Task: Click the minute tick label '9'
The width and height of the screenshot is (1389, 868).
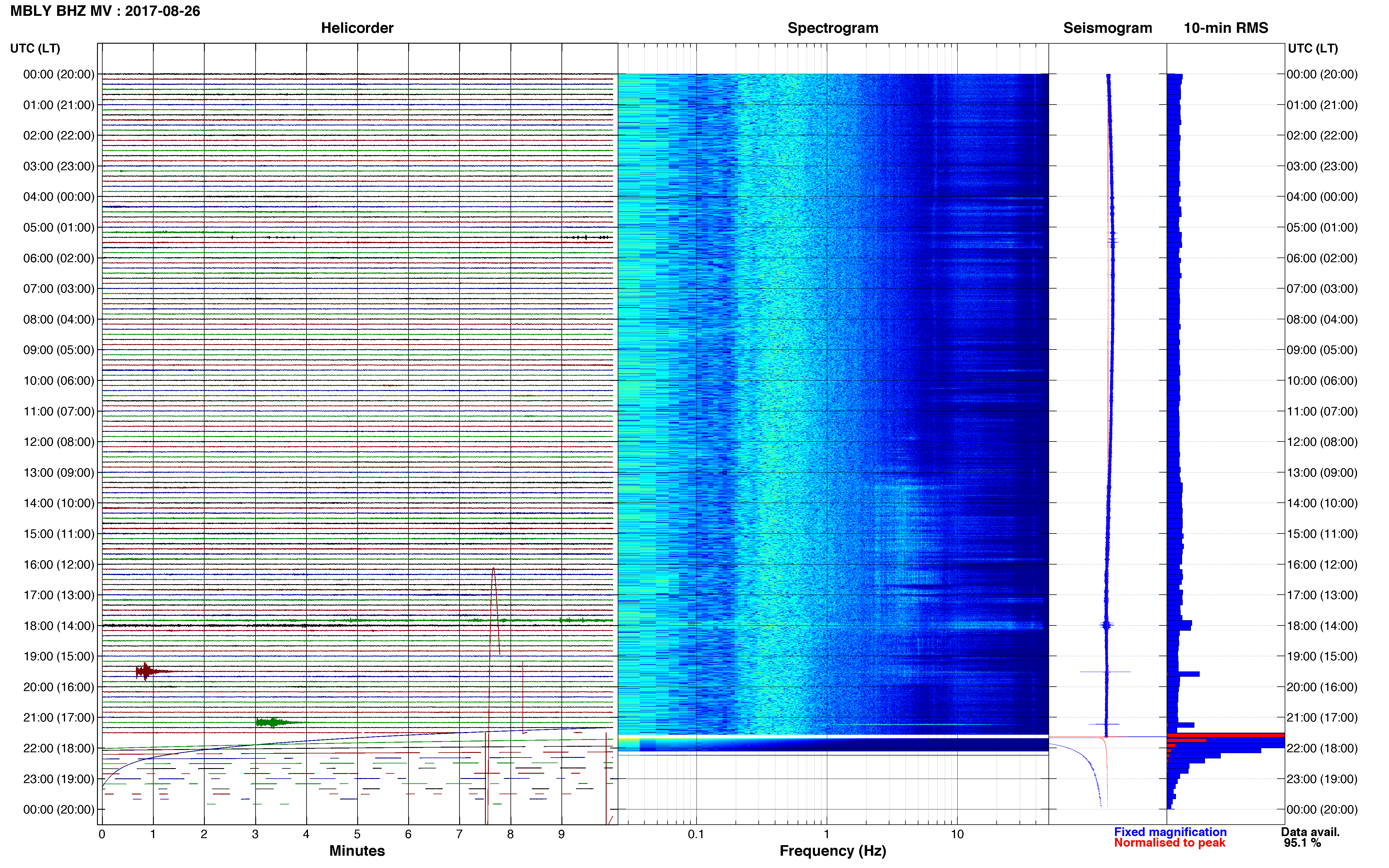Action: point(561,834)
